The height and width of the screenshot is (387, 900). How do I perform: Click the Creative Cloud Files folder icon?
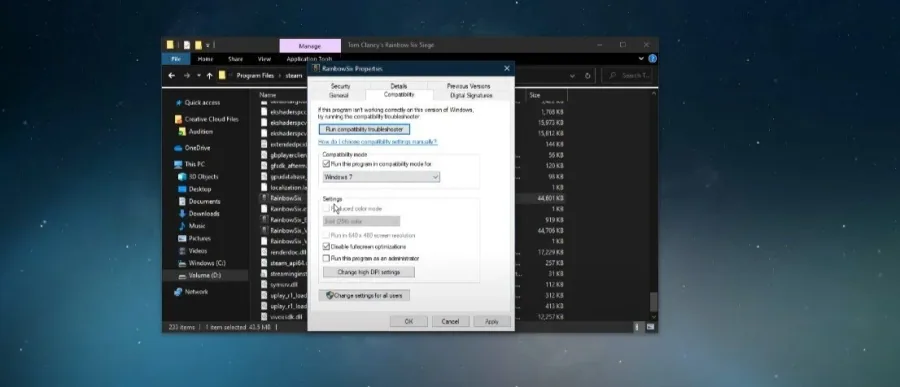[x=179, y=119]
